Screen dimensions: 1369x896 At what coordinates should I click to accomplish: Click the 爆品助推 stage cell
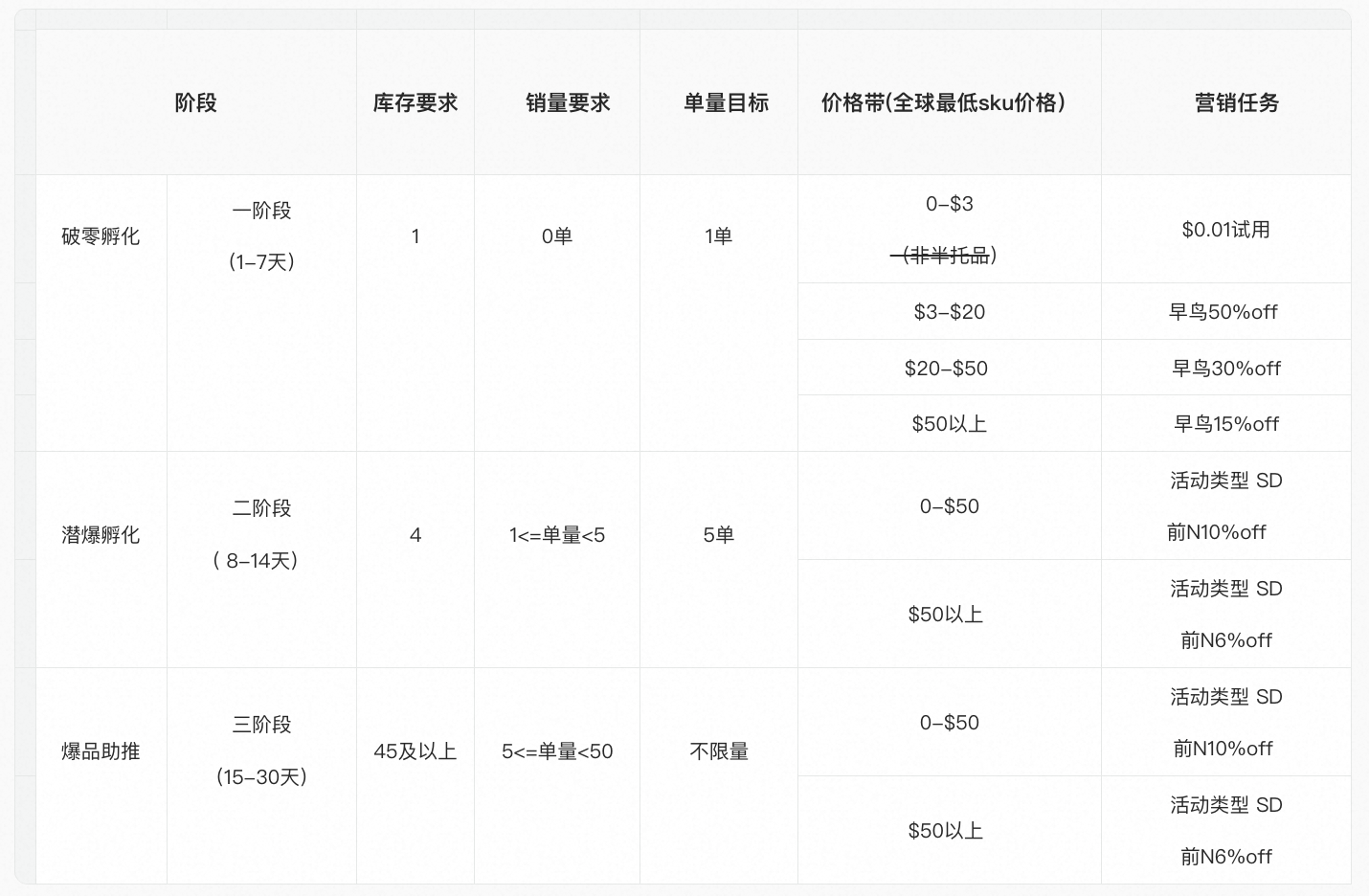pyautogui.click(x=101, y=750)
